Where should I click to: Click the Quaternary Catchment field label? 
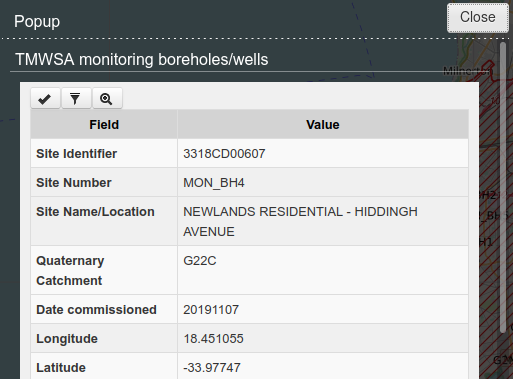click(x=70, y=271)
